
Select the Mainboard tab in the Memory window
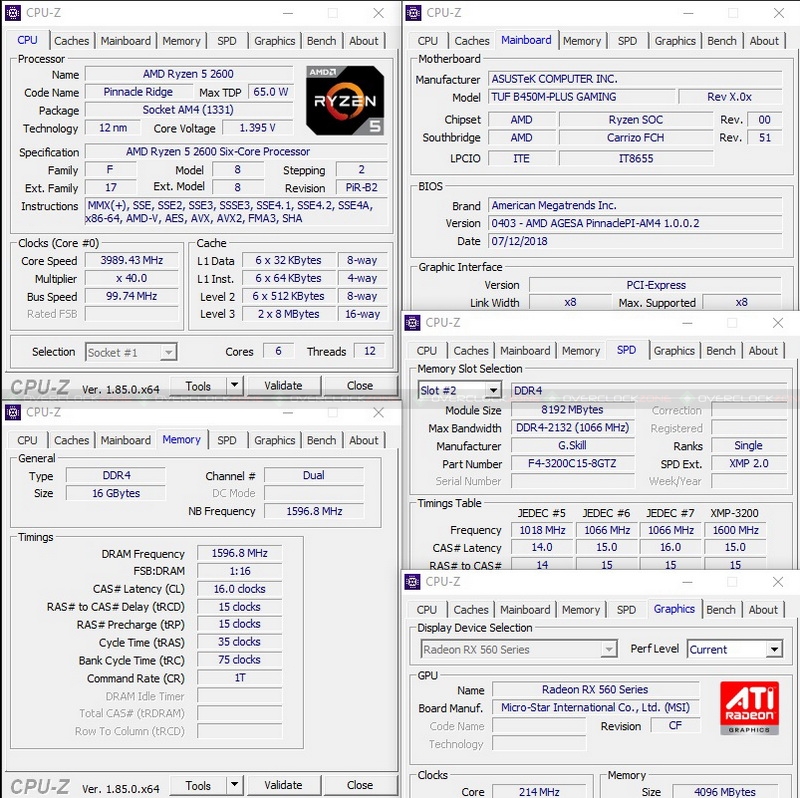click(x=126, y=440)
